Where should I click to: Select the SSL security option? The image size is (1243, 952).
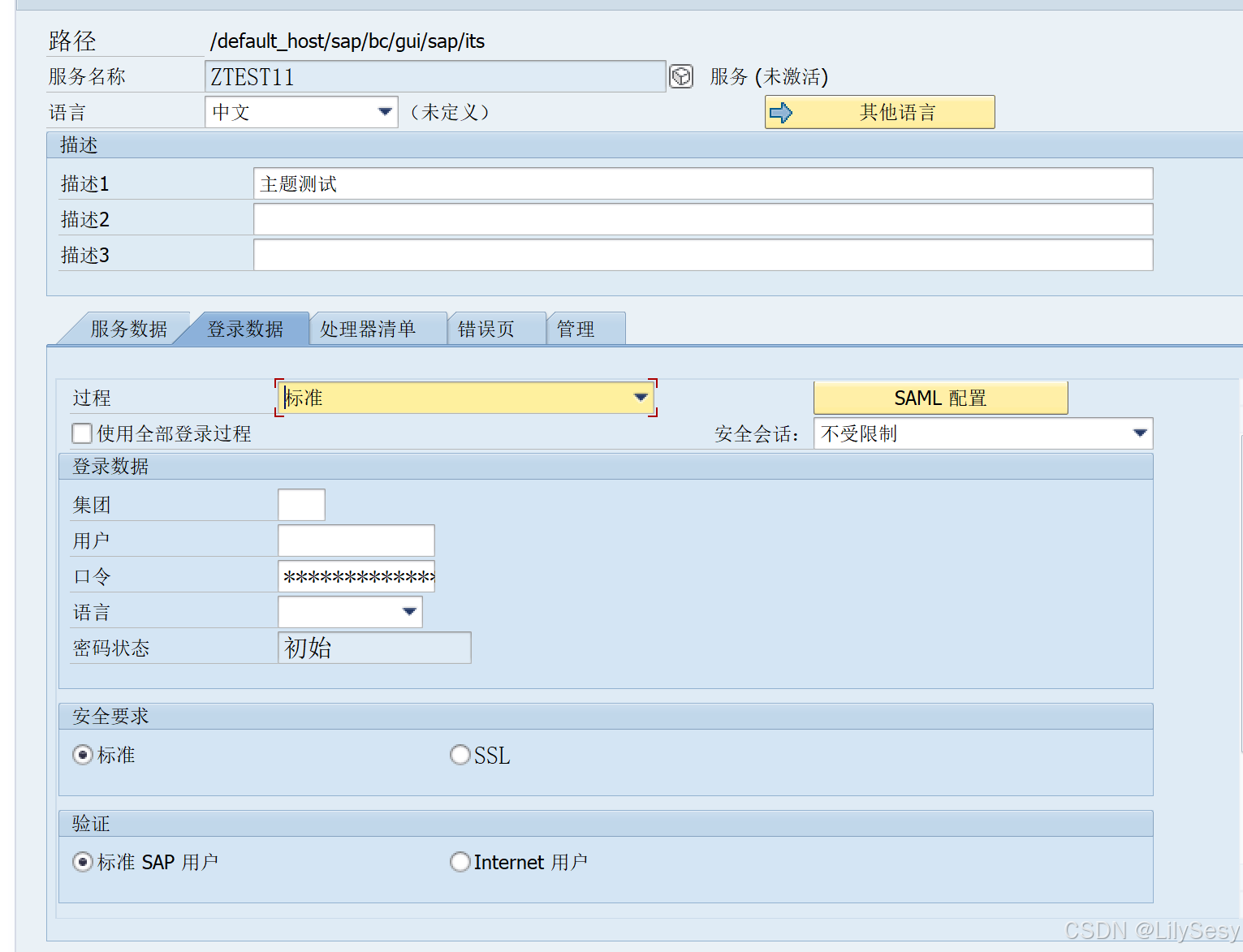click(x=460, y=755)
